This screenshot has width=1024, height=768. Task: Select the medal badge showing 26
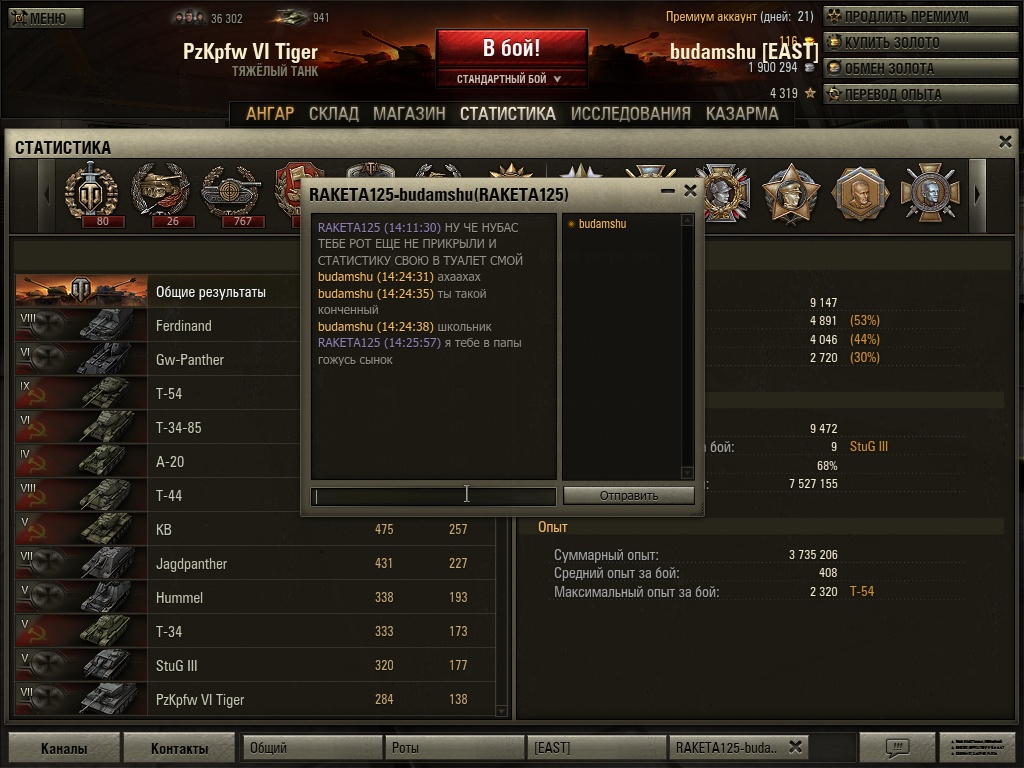click(x=161, y=193)
